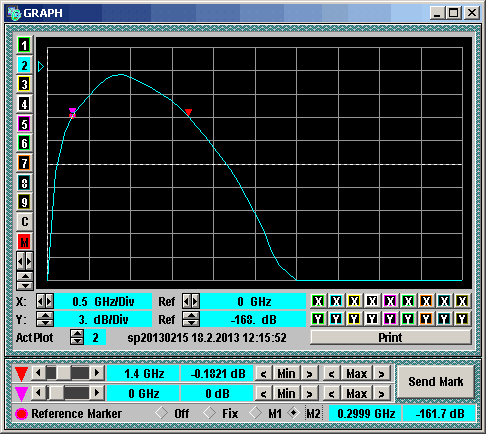Toggle yellow Y autoscale button
This screenshot has width=486, height=434.
(x=354, y=319)
